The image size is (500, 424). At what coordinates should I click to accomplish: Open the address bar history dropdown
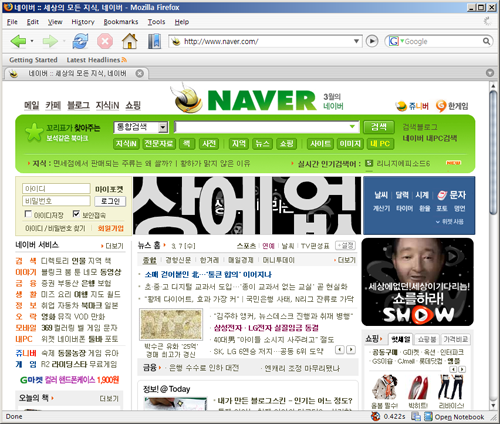(356, 41)
